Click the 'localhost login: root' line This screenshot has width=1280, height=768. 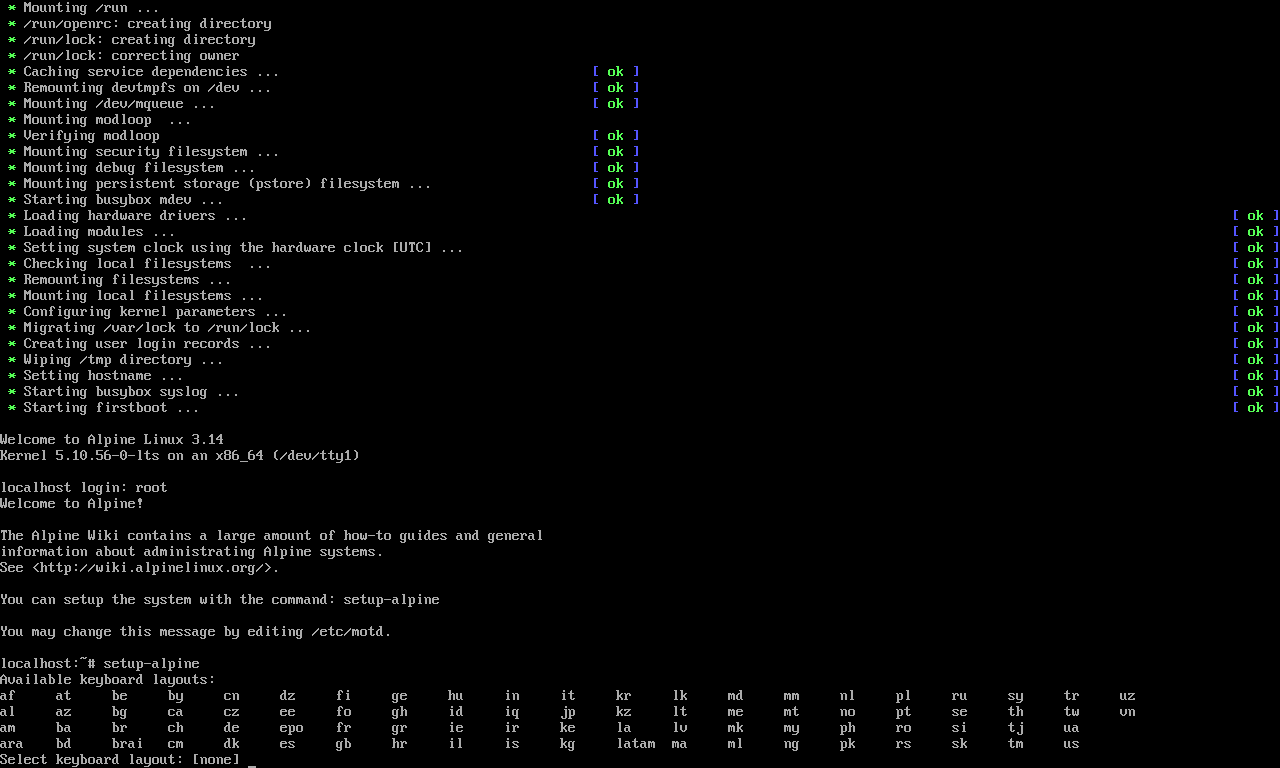tap(84, 488)
